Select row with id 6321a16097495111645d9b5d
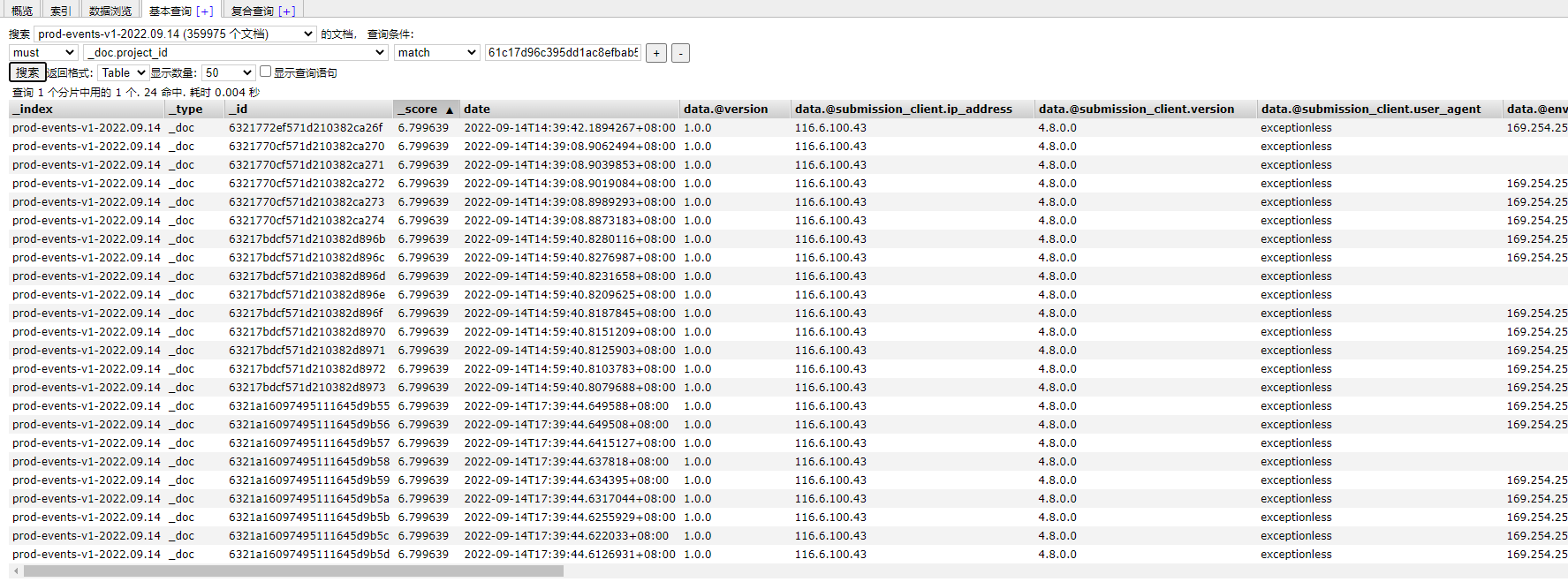1568x582 pixels. (788, 554)
